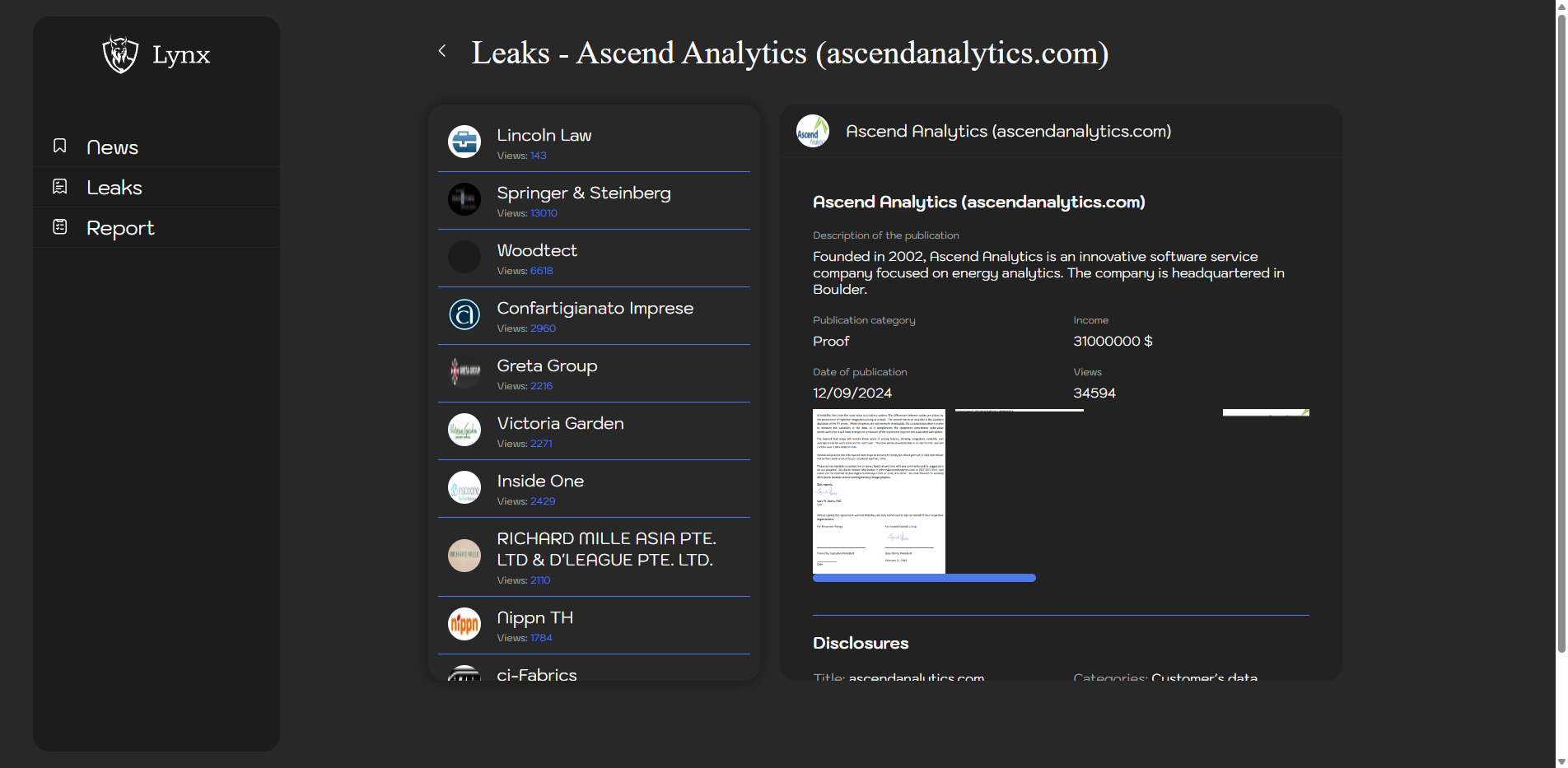This screenshot has height=768, width=1568.
Task: Click the Victoria Garden logo icon
Action: coord(464,430)
